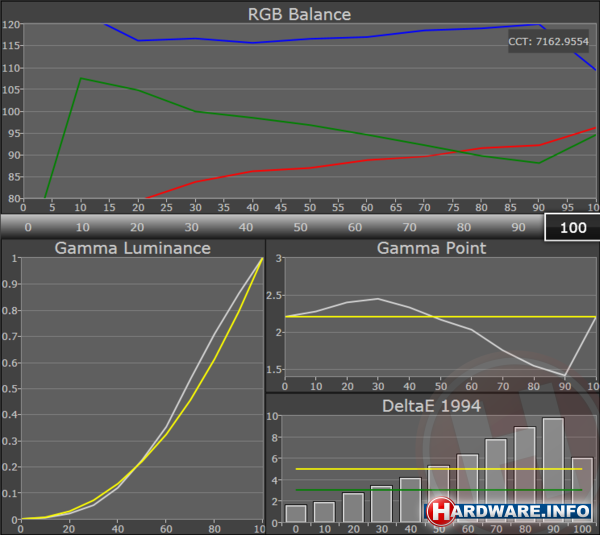Click the highlighted 100 grayscale step
The height and width of the screenshot is (535, 600).
click(x=572, y=228)
